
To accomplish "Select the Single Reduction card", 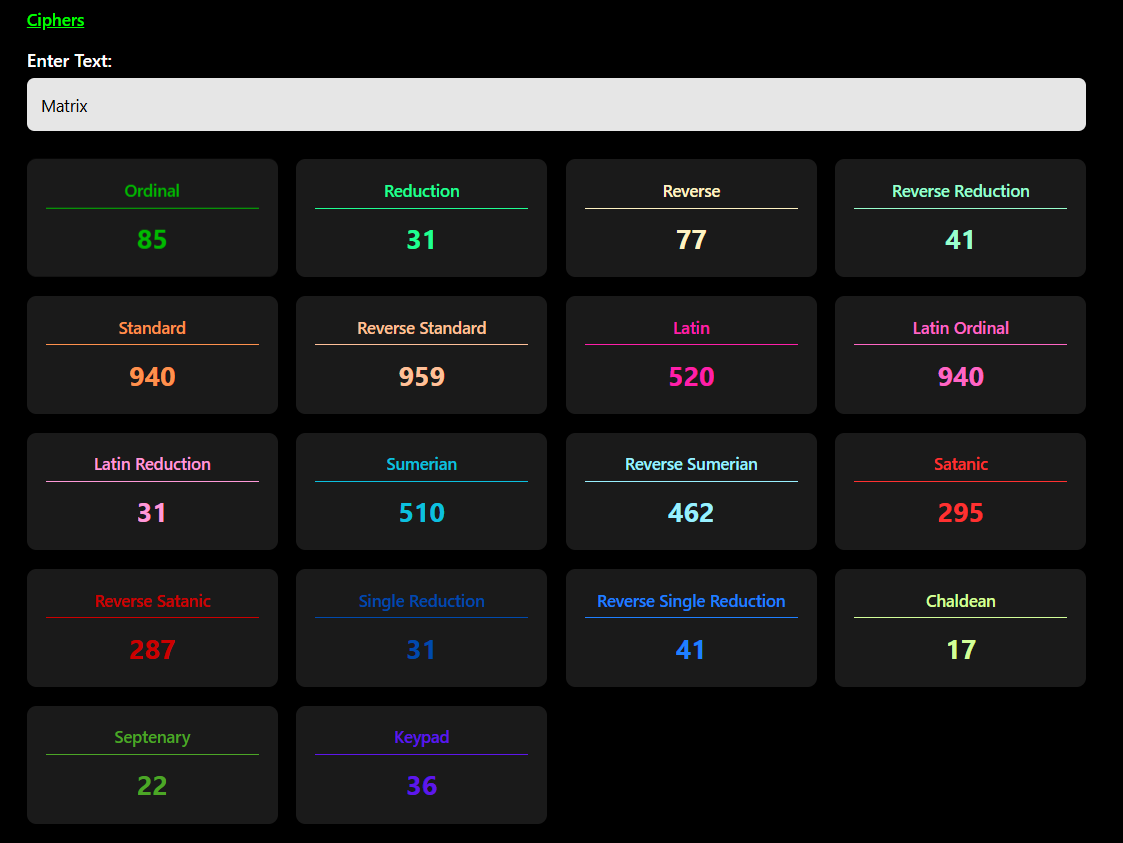I will [x=421, y=628].
